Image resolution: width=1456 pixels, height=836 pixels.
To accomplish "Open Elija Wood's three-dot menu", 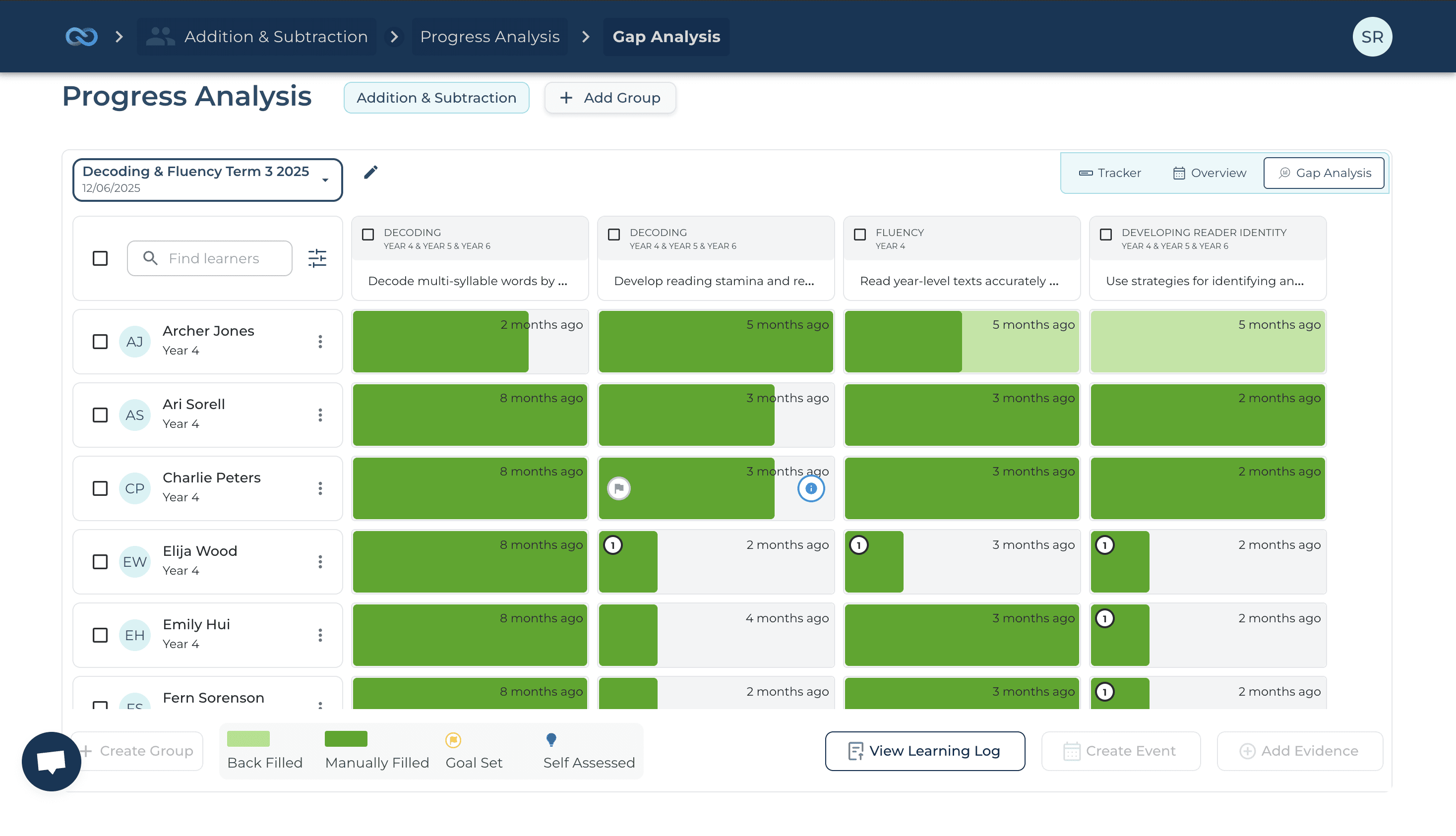I will 320,561.
